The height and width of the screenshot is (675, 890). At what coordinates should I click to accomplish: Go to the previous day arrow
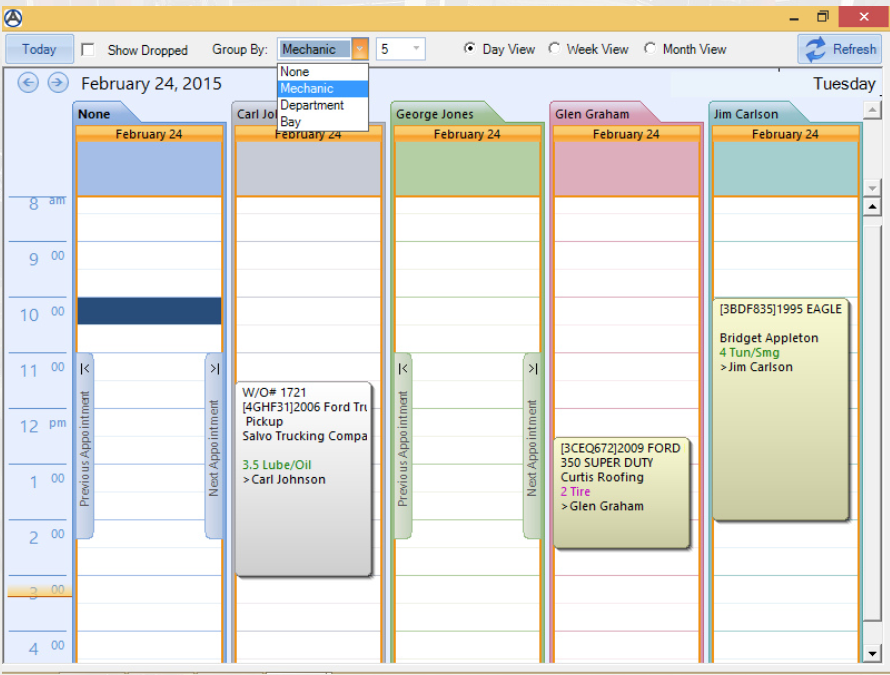pos(28,83)
